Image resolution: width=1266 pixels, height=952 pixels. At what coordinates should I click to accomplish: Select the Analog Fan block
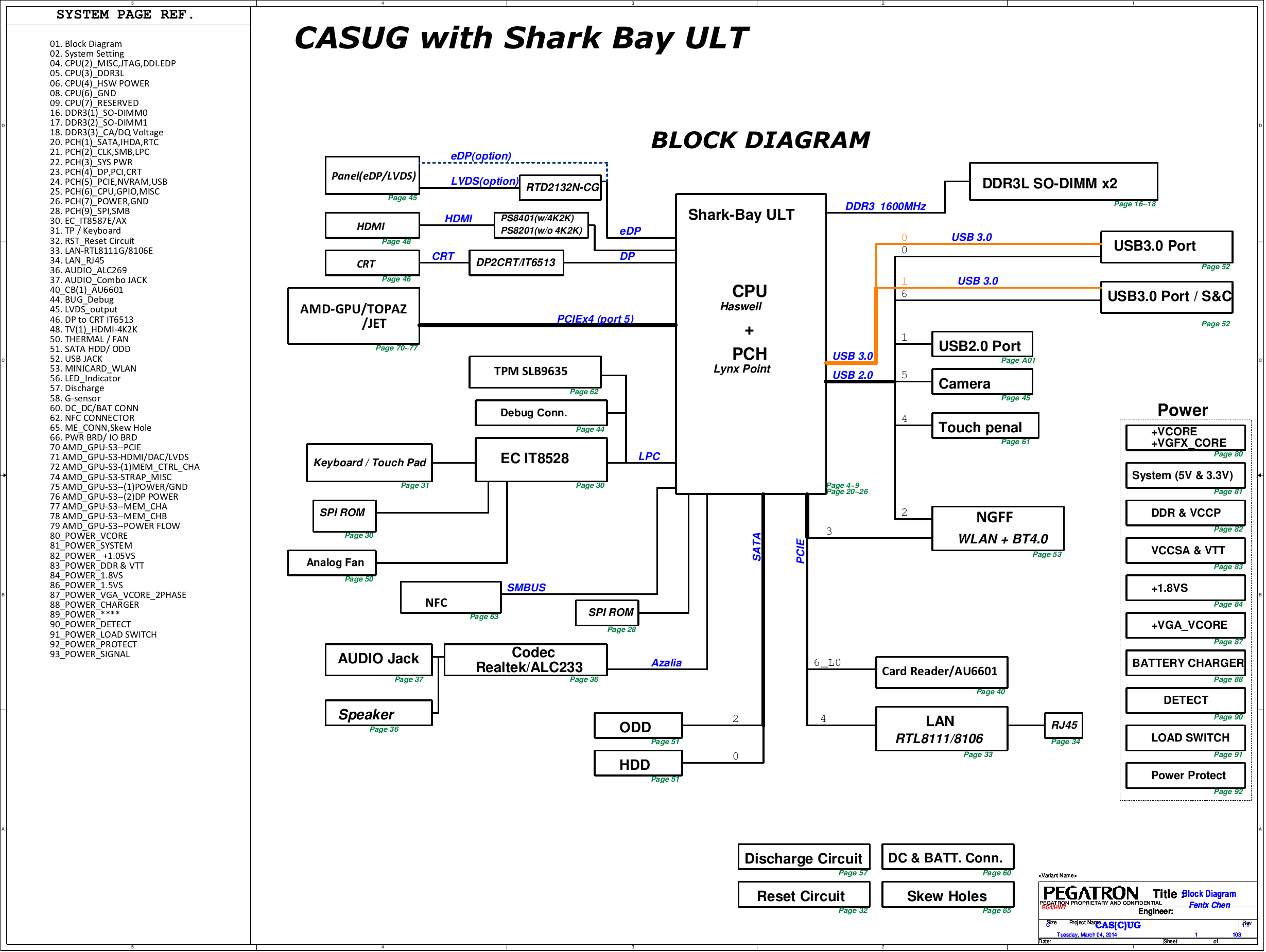click(x=332, y=563)
